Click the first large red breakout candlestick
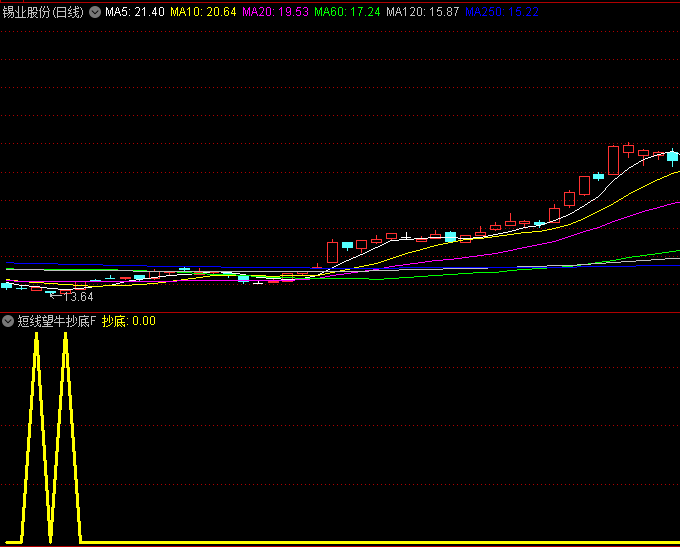The height and width of the screenshot is (547, 680). coord(332,251)
